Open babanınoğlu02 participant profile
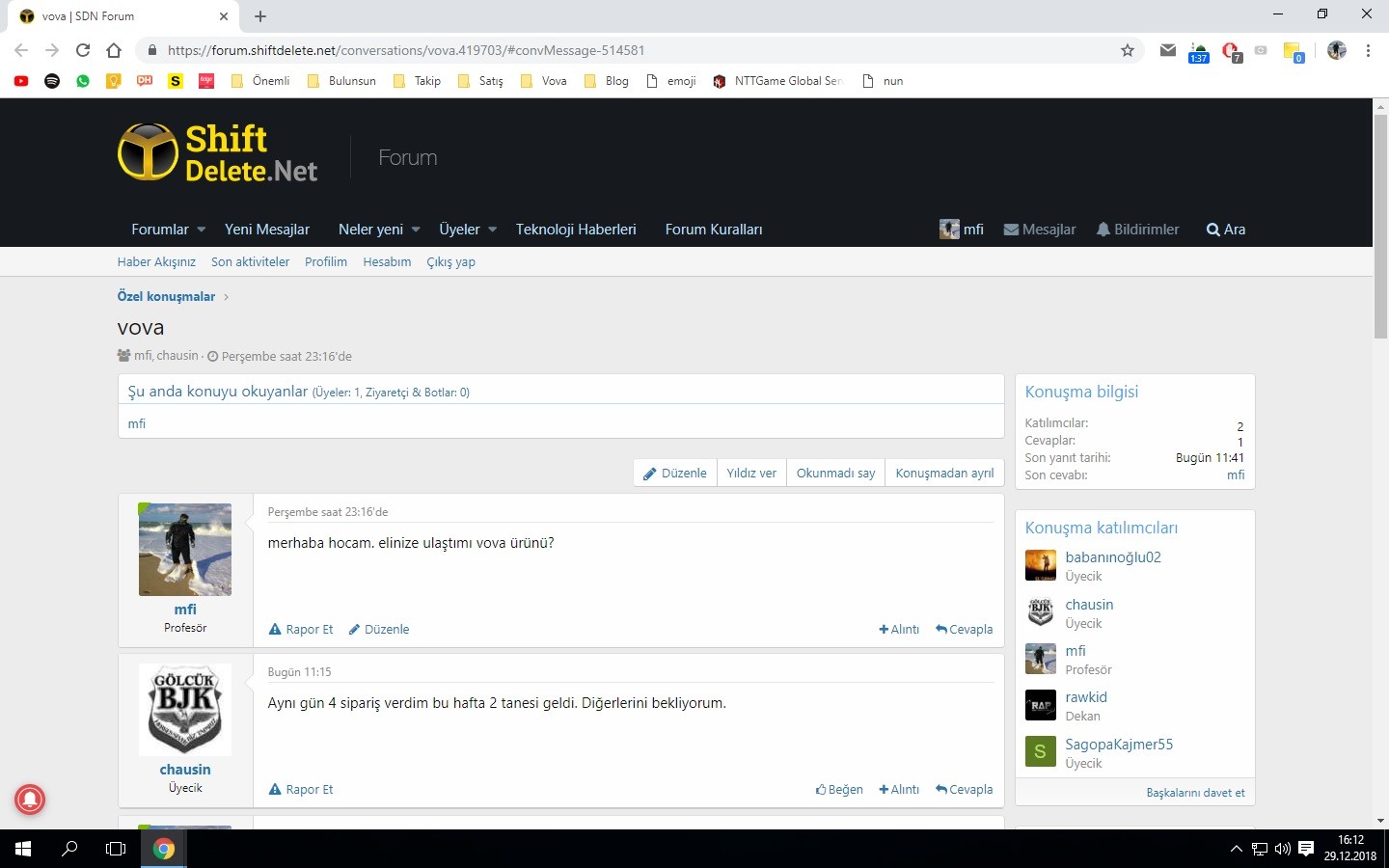The width and height of the screenshot is (1389, 868). click(1113, 557)
